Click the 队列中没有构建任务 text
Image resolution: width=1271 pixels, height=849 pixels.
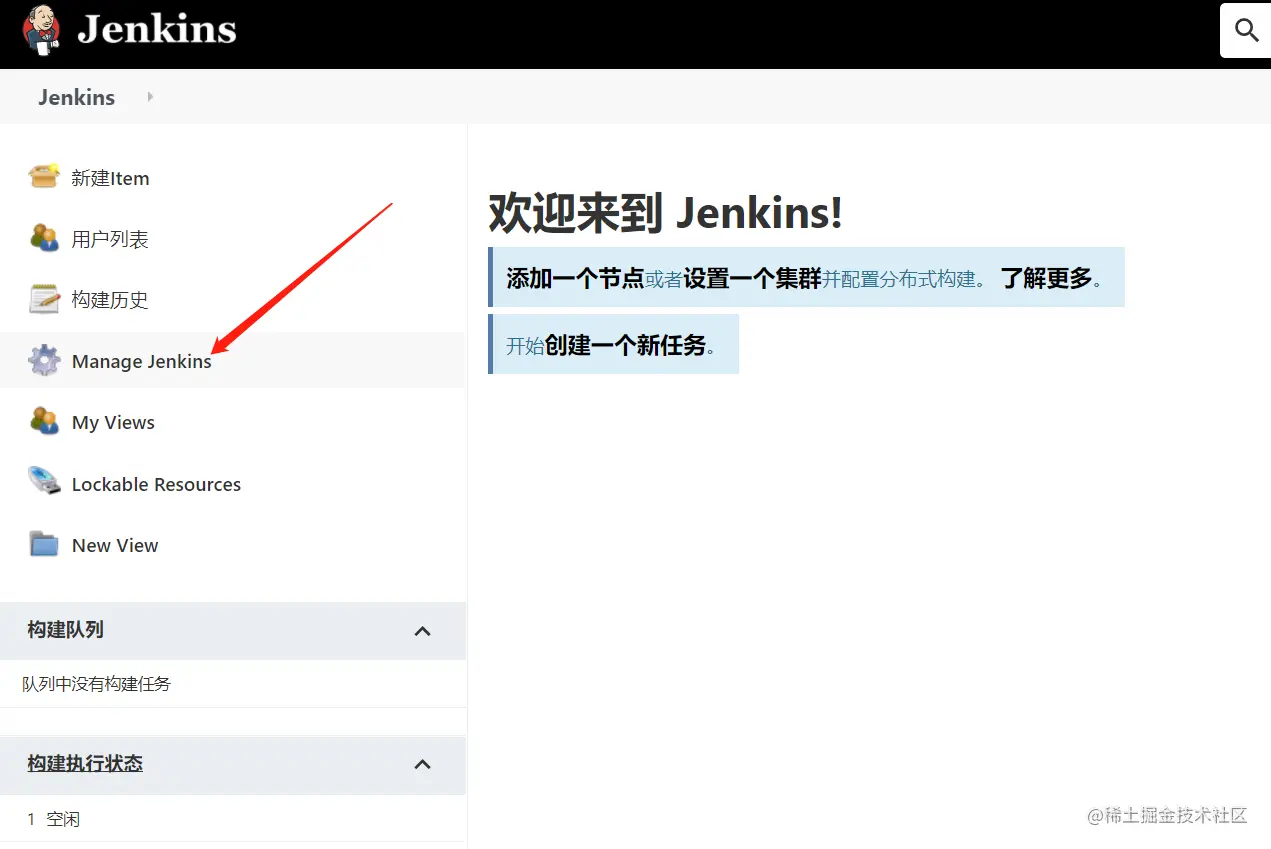click(x=96, y=684)
